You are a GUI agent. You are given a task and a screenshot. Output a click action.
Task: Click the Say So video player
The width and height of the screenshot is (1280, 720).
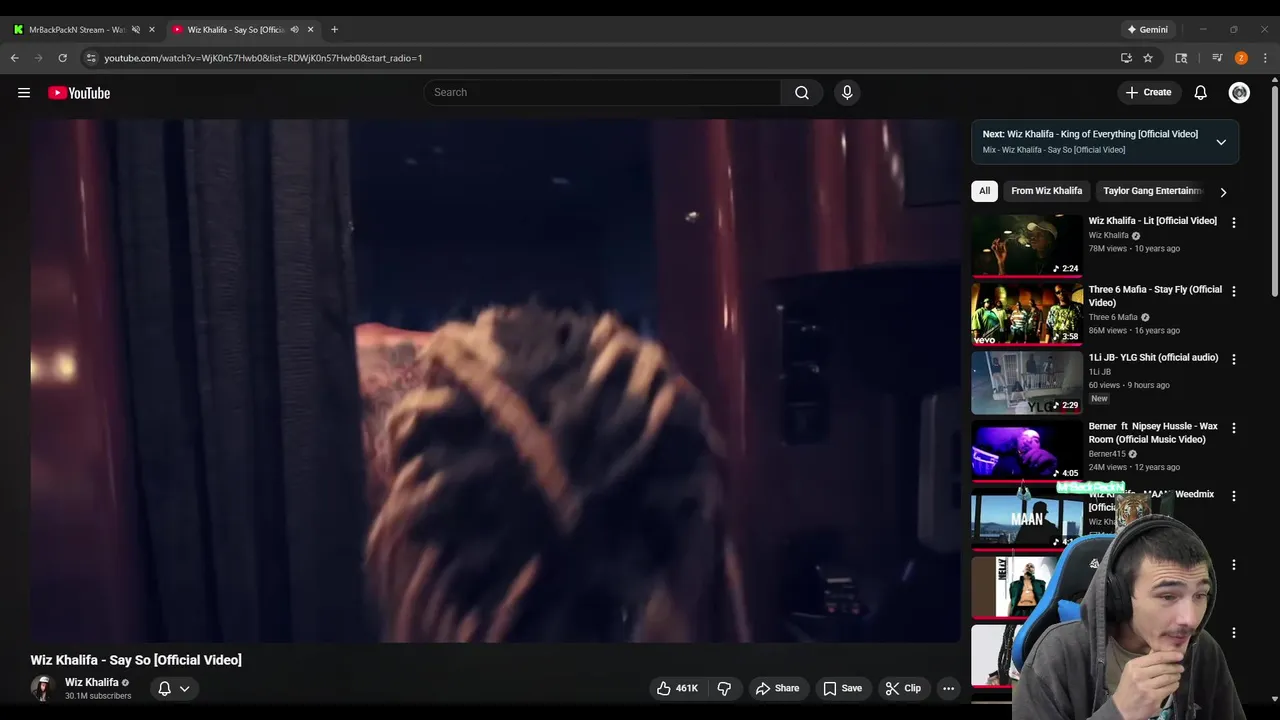point(495,380)
